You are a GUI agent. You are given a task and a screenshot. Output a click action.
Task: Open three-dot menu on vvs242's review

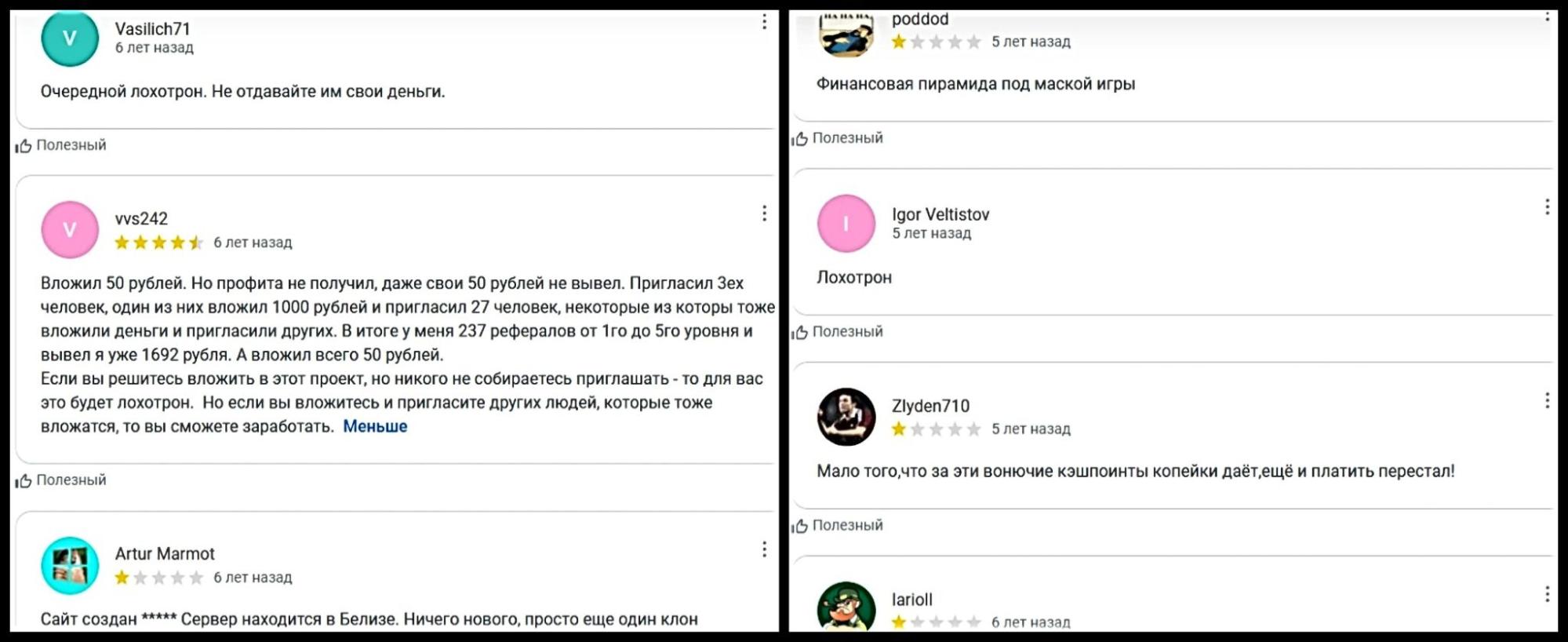coord(764,213)
